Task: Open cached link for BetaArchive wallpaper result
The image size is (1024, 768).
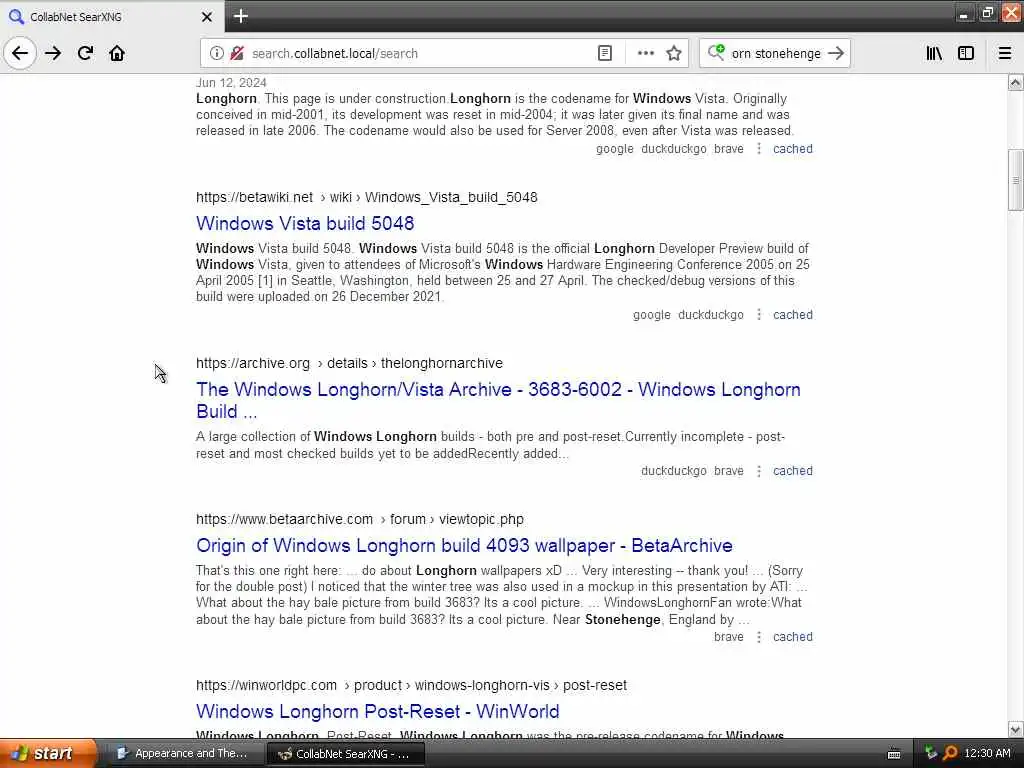Action: (x=793, y=637)
